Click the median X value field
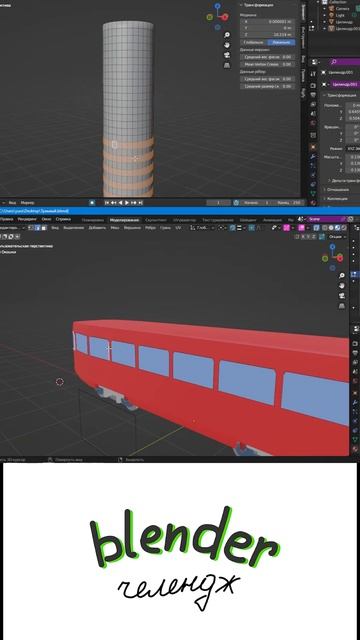Image resolution: width=360 pixels, height=640 pixels. point(268,21)
